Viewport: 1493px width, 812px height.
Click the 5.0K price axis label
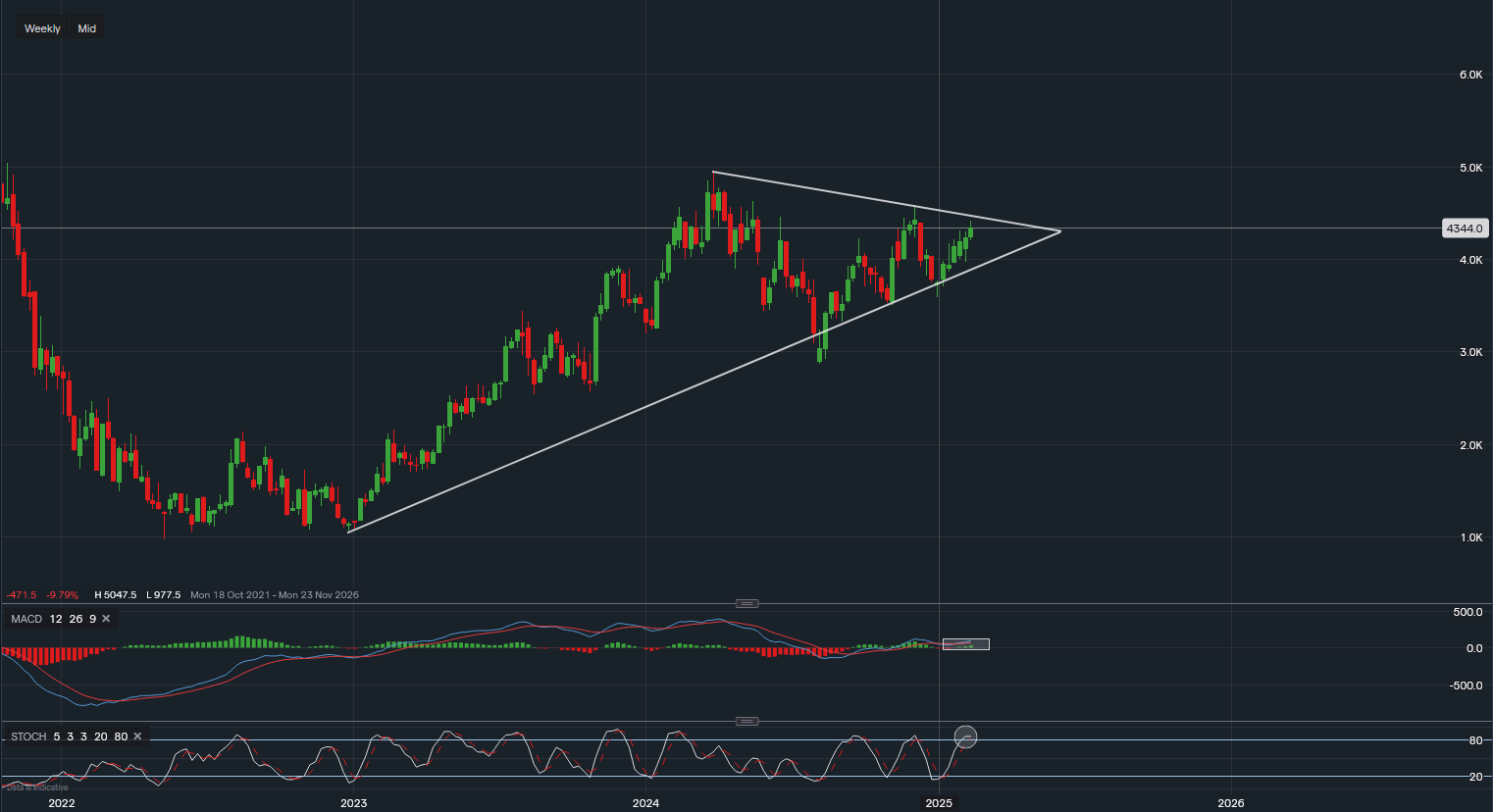pos(1469,168)
